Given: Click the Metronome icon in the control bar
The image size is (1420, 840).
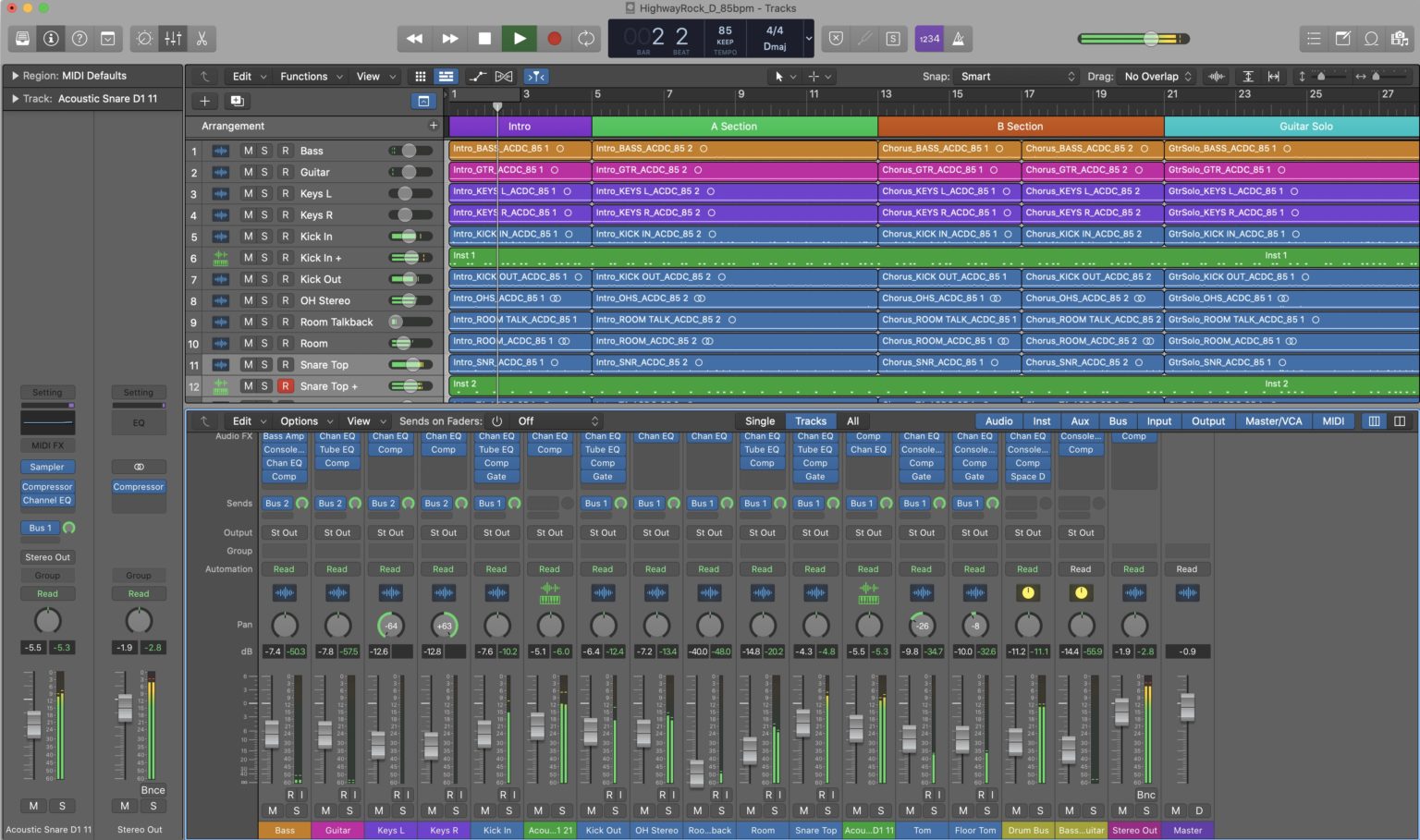Looking at the screenshot, I should pyautogui.click(x=959, y=39).
